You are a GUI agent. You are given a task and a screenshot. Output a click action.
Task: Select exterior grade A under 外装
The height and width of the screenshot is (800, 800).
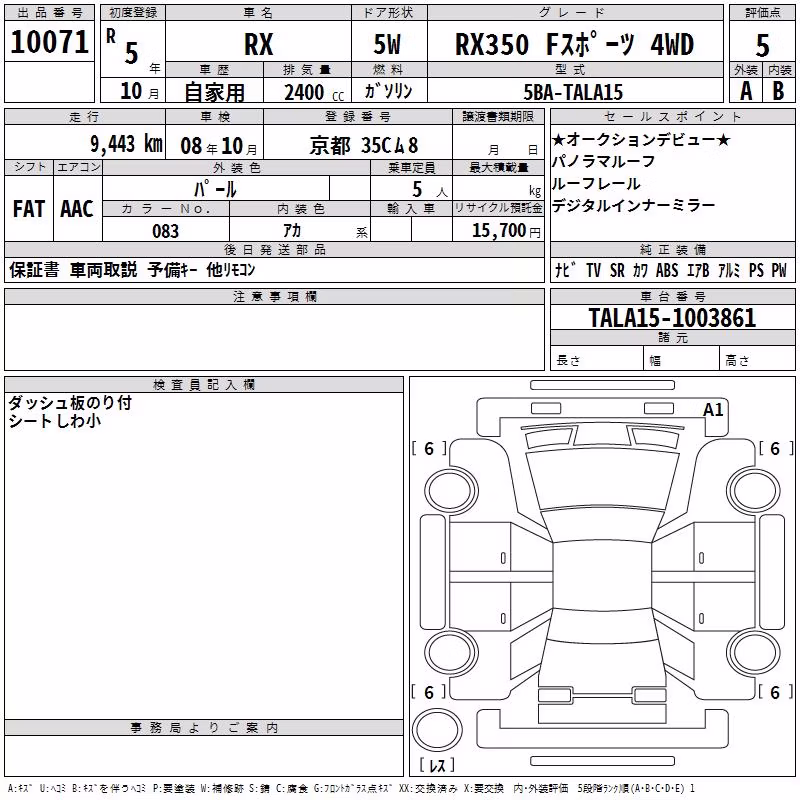coord(746,91)
